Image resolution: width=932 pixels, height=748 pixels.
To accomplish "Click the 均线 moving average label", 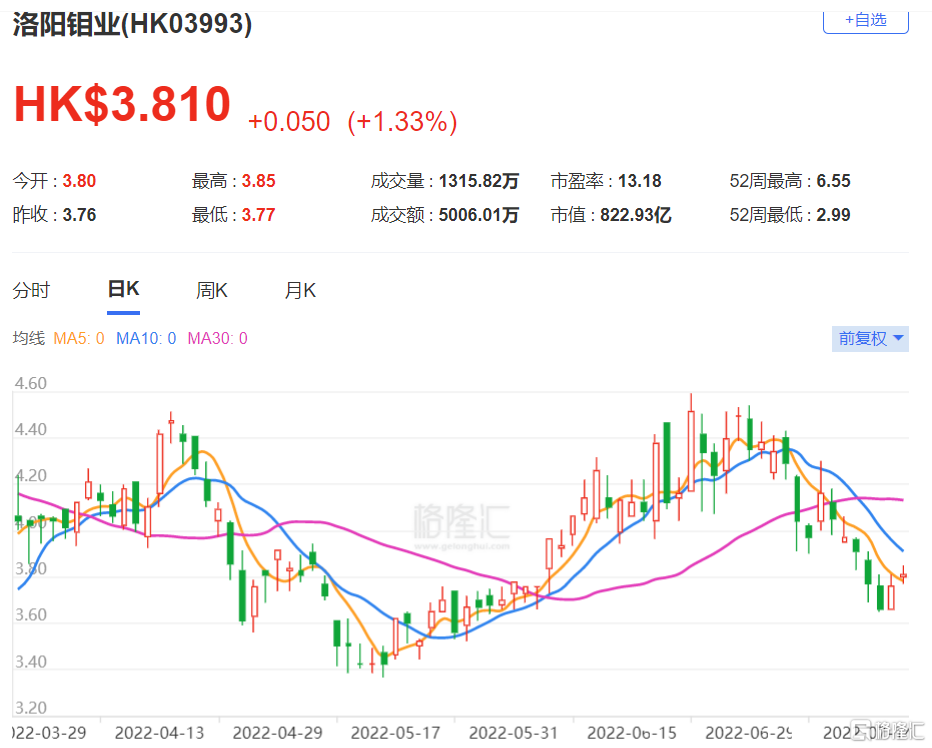I will 29,338.
